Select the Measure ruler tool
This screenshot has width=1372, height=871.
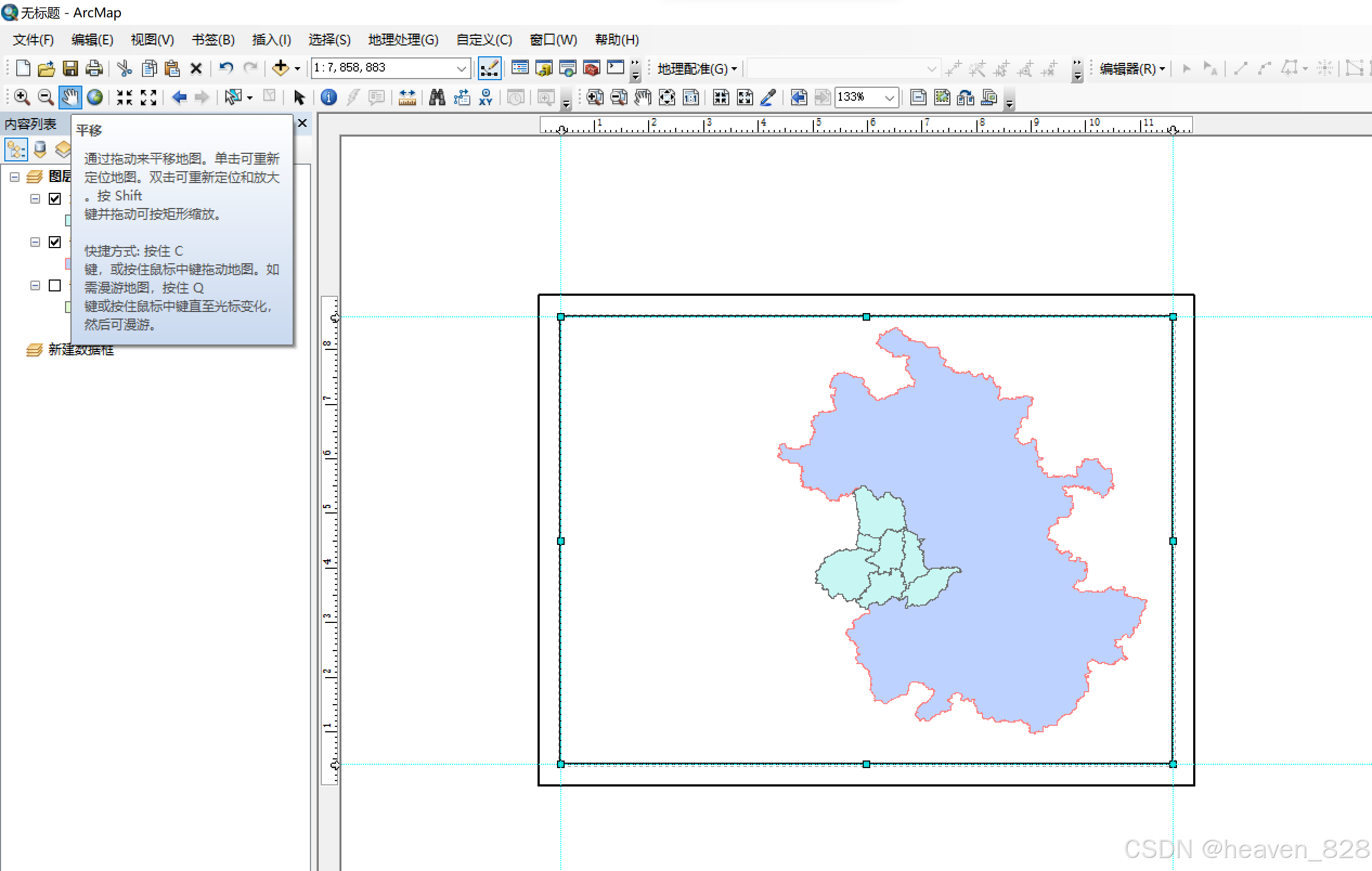(x=407, y=97)
